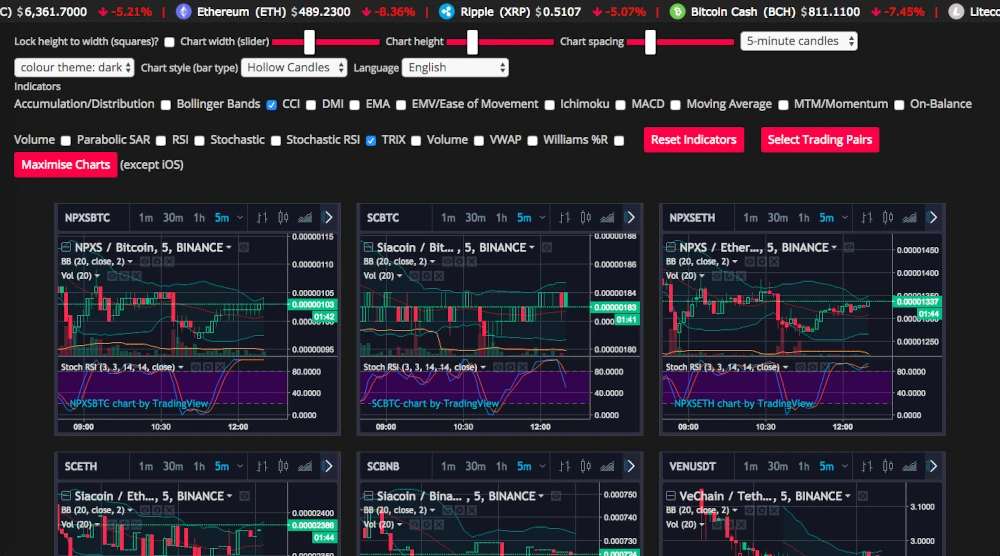Click the right arrow in the VENUSDT toolbar

click(933, 467)
